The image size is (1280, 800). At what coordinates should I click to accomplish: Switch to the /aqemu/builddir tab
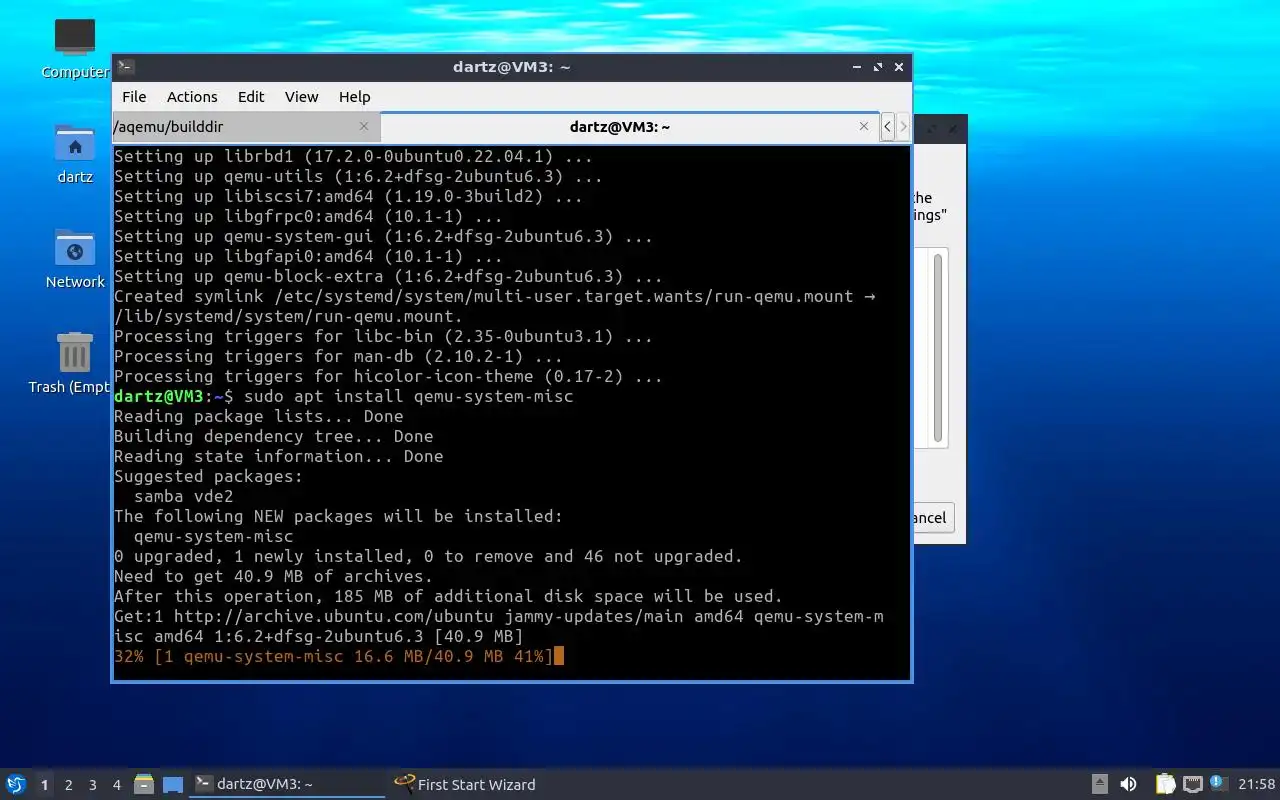point(245,127)
